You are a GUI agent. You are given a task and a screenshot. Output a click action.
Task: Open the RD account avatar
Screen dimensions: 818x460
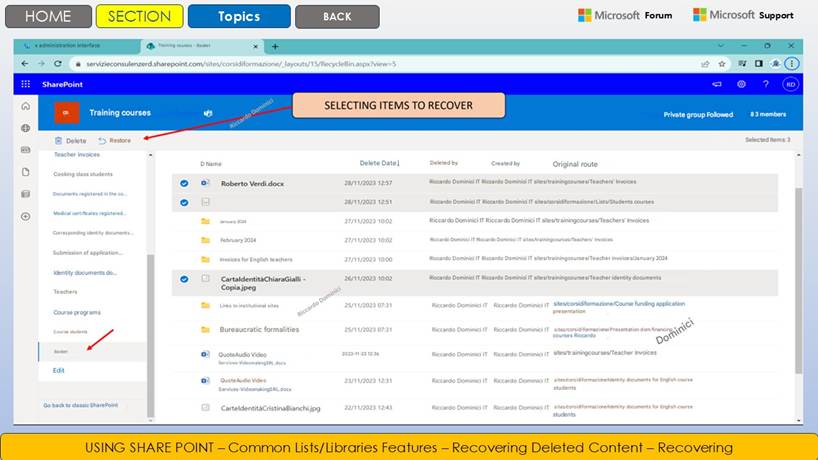coord(790,84)
